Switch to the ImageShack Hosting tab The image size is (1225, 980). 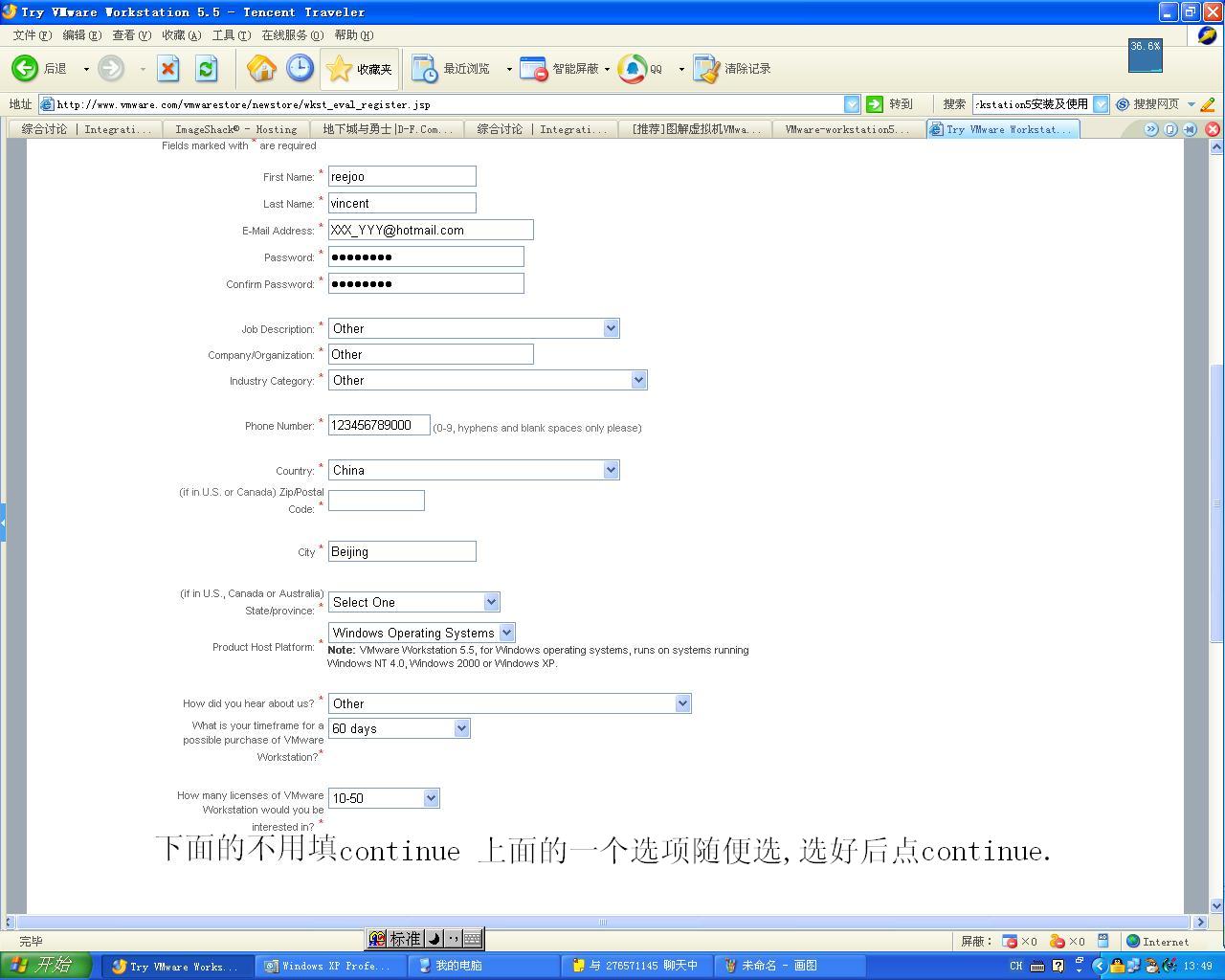pyautogui.click(x=236, y=129)
